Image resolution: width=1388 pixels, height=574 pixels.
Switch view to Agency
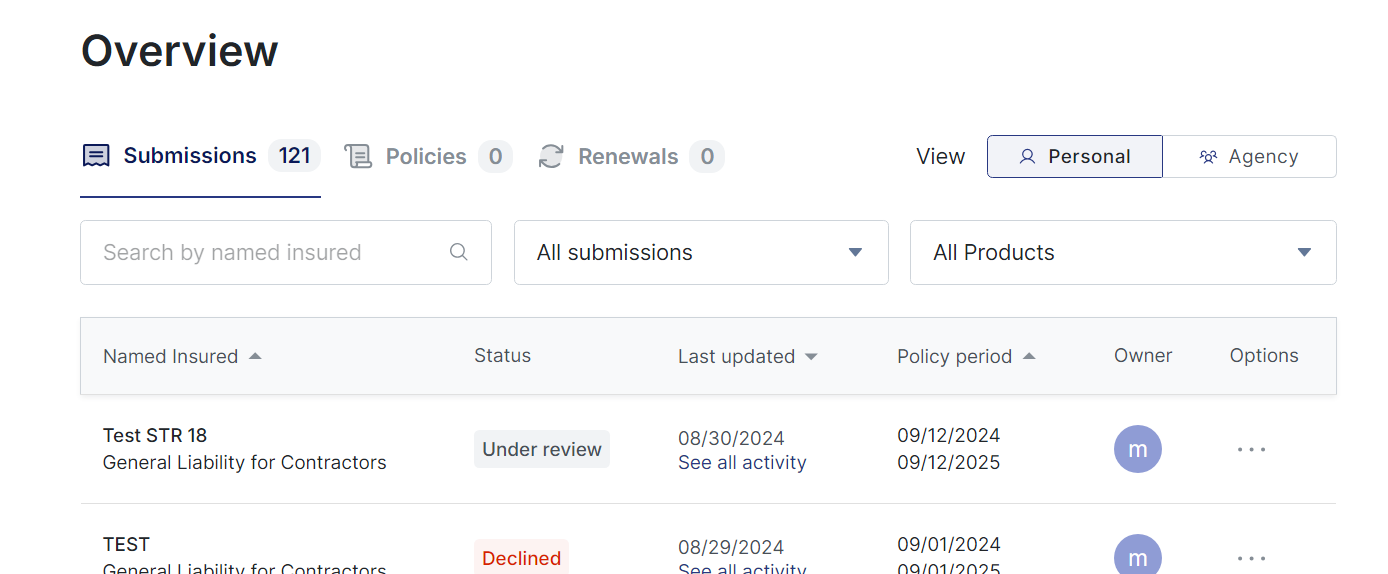point(1249,157)
